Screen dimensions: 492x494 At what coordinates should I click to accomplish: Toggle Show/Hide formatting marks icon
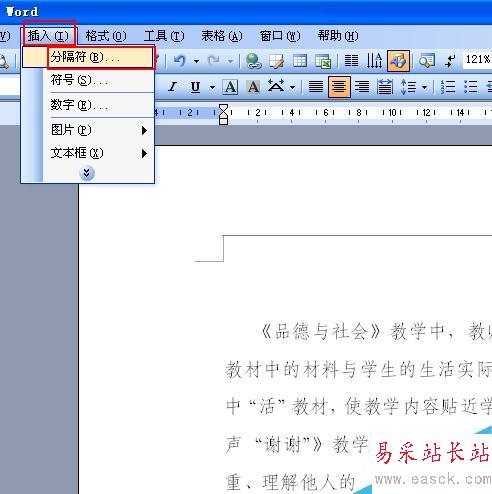coord(450,61)
